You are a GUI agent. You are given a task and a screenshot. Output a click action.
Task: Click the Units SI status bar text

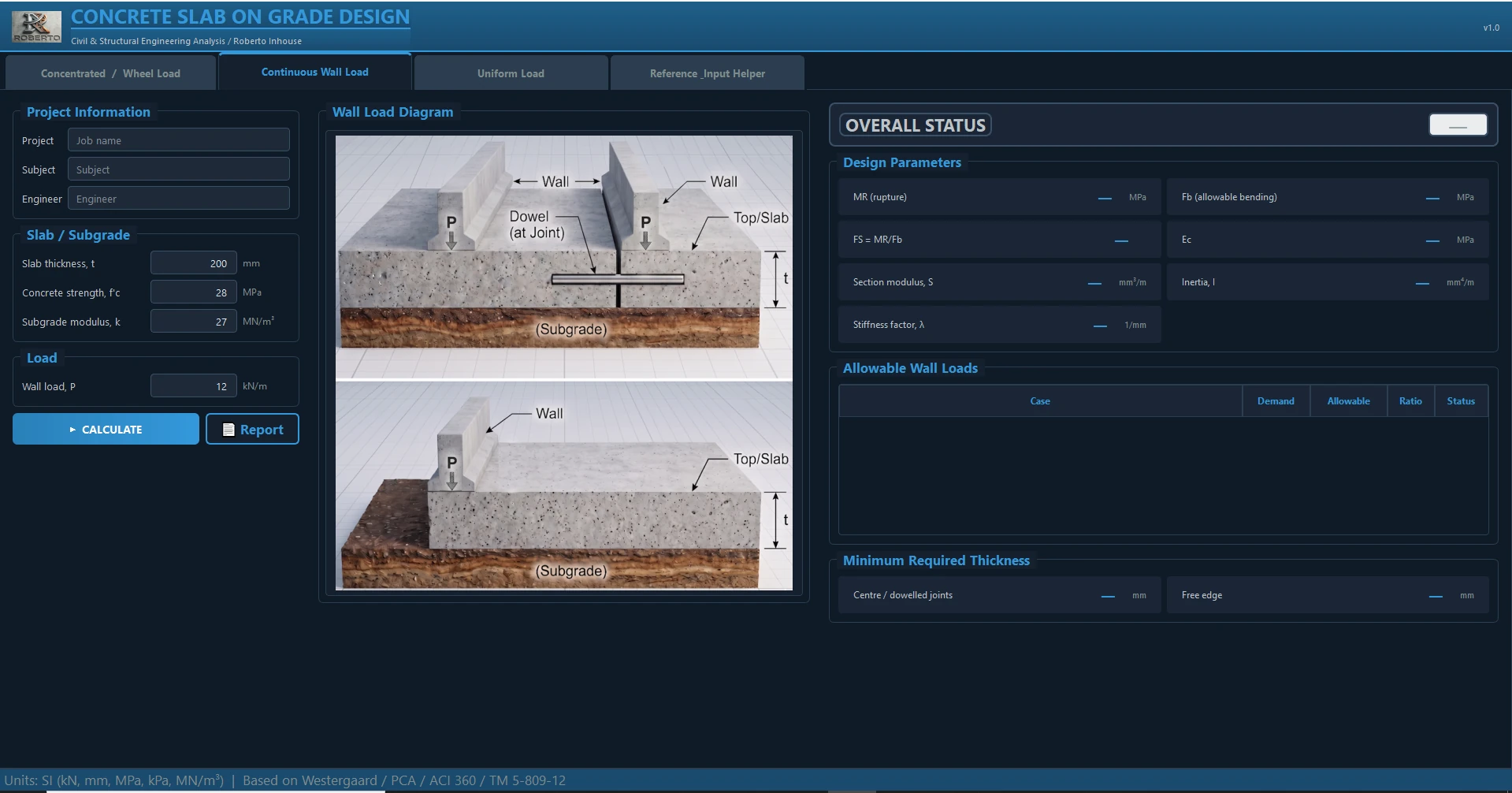284,780
